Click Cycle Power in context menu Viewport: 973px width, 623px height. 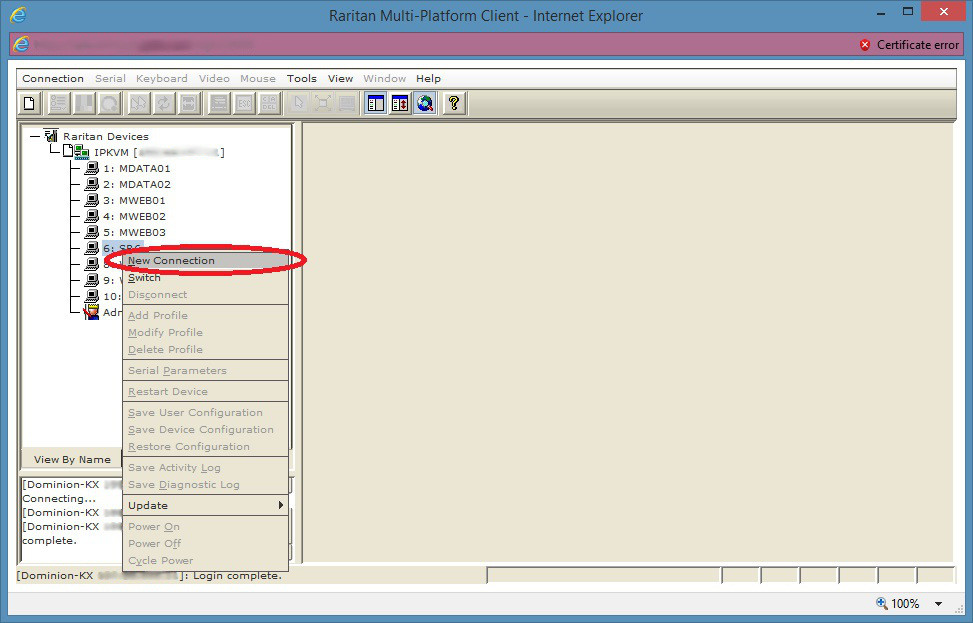[x=205, y=560]
